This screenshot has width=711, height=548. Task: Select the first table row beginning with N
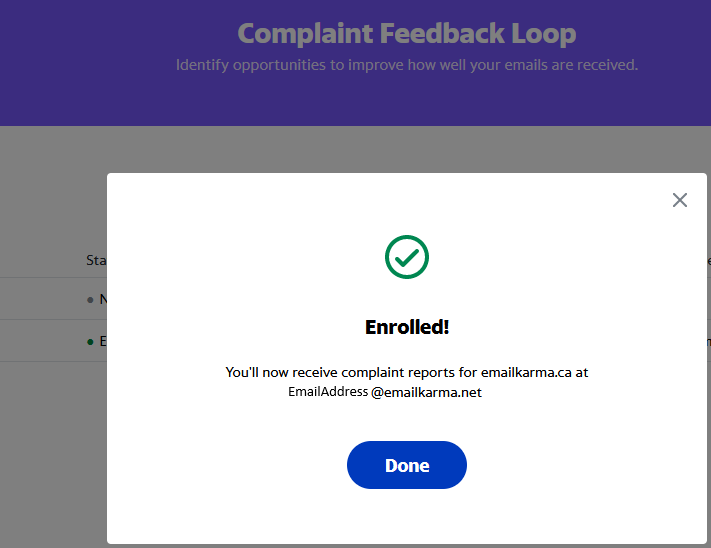point(54,299)
